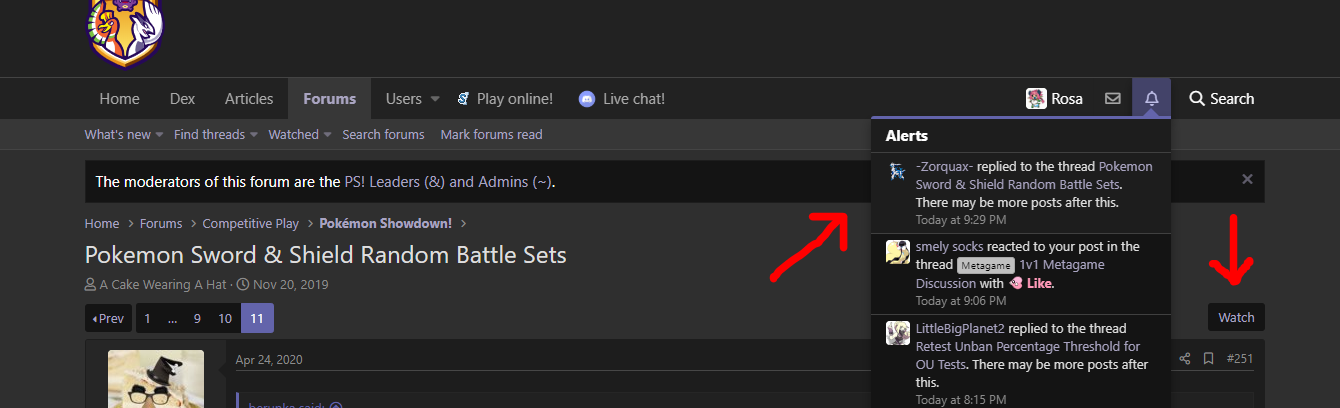This screenshot has height=408, width=1340.
Task: Open the alerts bell icon
Action: (x=1152, y=99)
